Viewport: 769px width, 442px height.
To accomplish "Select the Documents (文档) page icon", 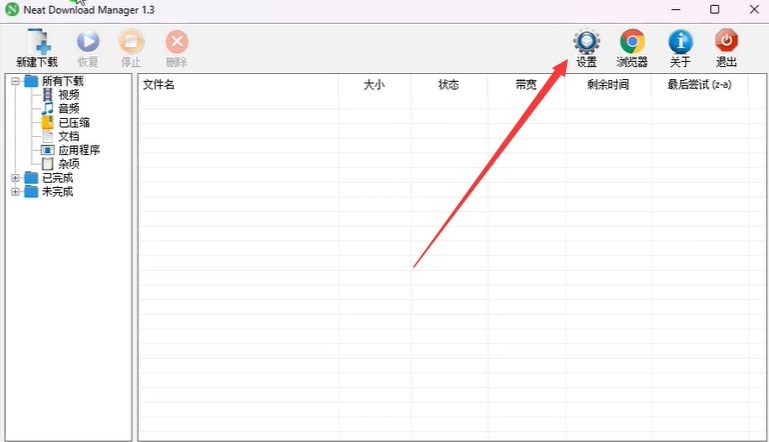I will coord(47,136).
